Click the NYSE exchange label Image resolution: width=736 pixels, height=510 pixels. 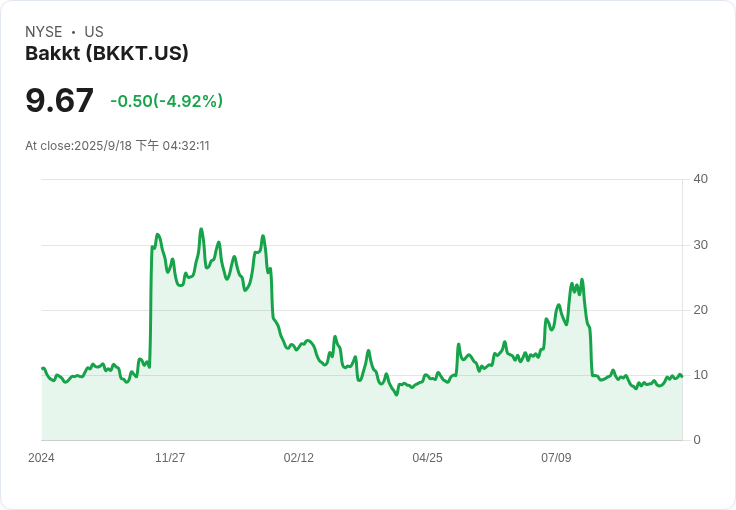(44, 32)
